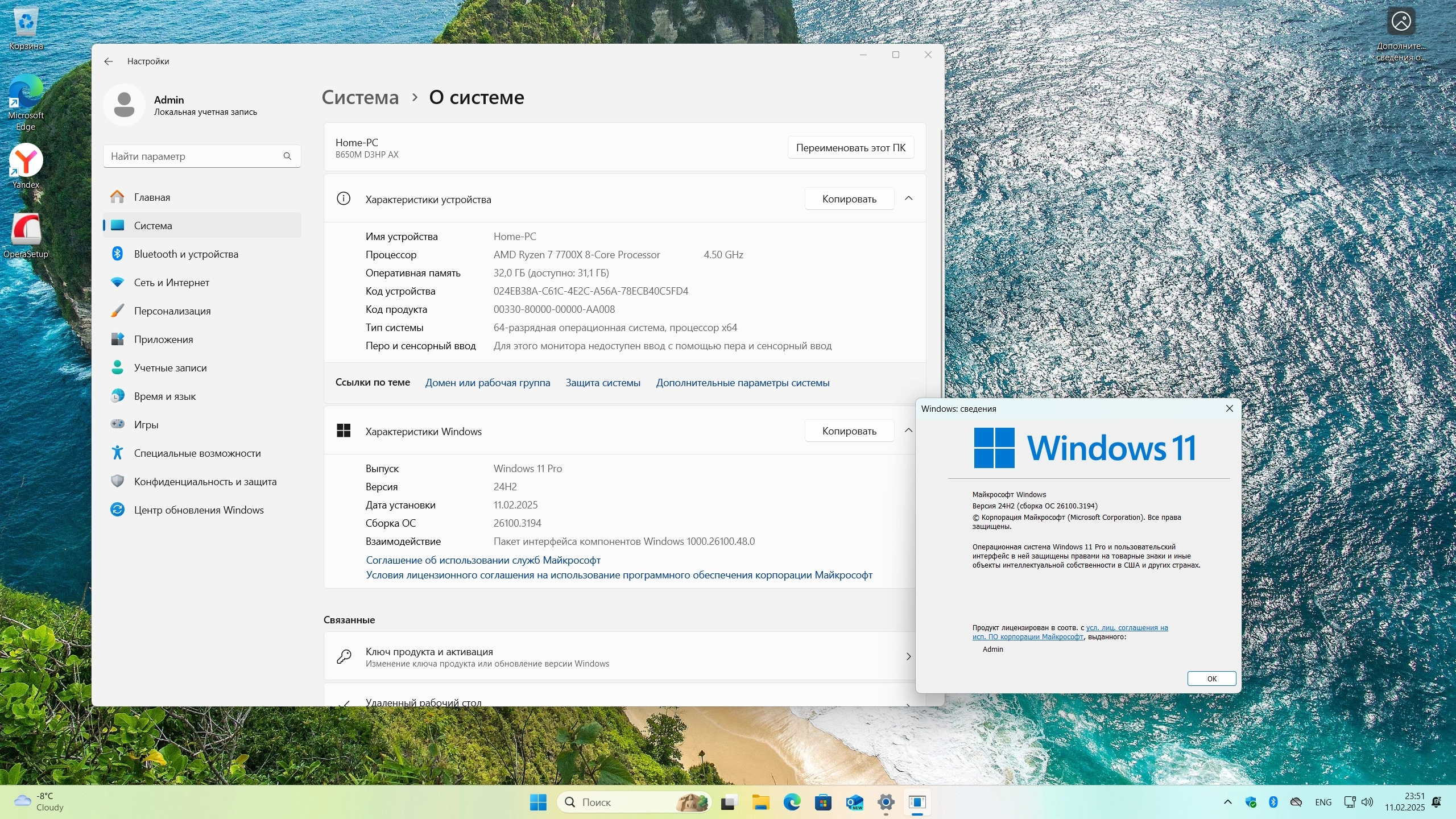Click the back arrow in Settings
The height and width of the screenshot is (819, 1456).
[x=109, y=61]
